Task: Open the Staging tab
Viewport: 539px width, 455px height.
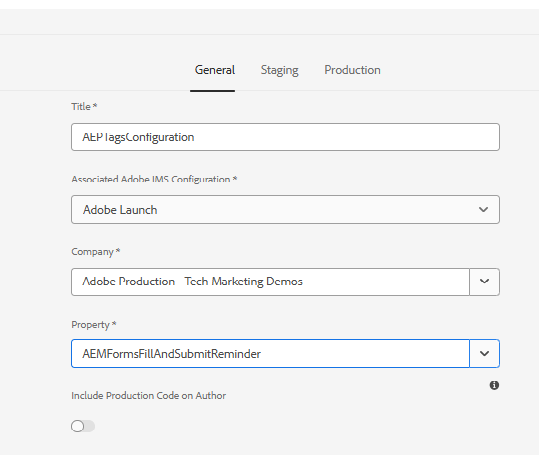Action: 279,70
